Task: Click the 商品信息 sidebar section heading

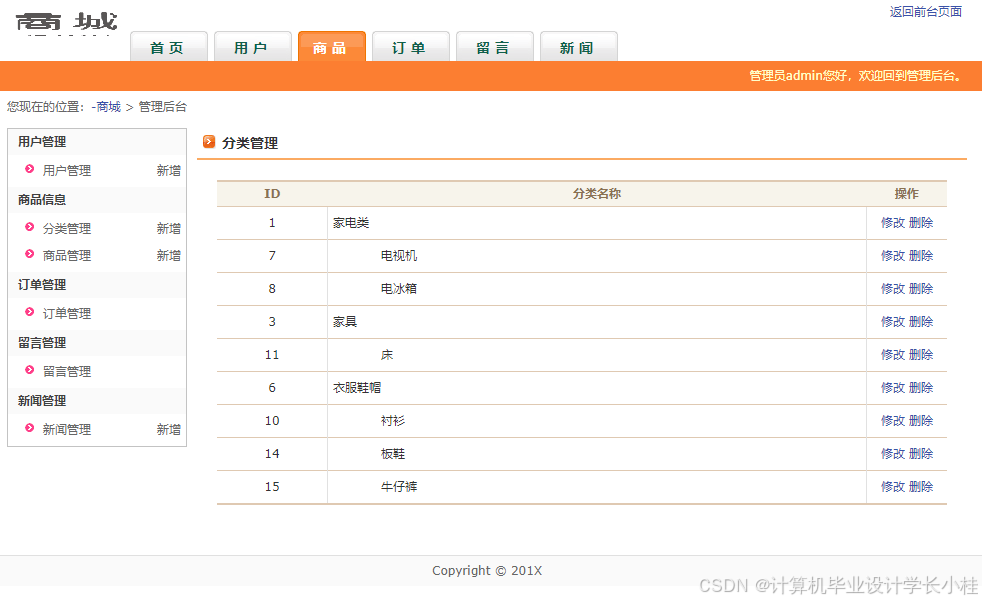Action: tap(42, 200)
